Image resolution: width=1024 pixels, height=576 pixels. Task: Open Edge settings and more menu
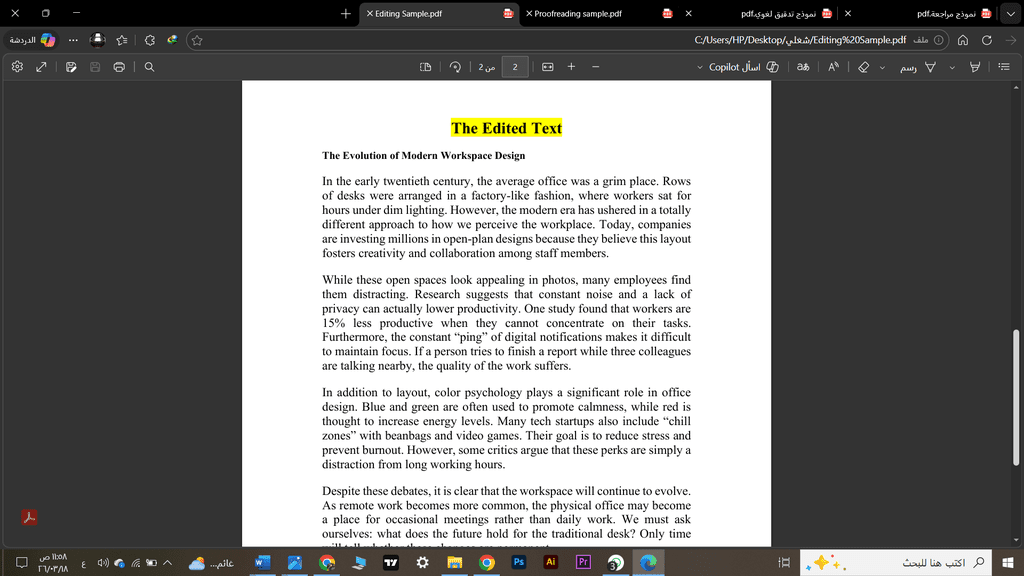73,40
